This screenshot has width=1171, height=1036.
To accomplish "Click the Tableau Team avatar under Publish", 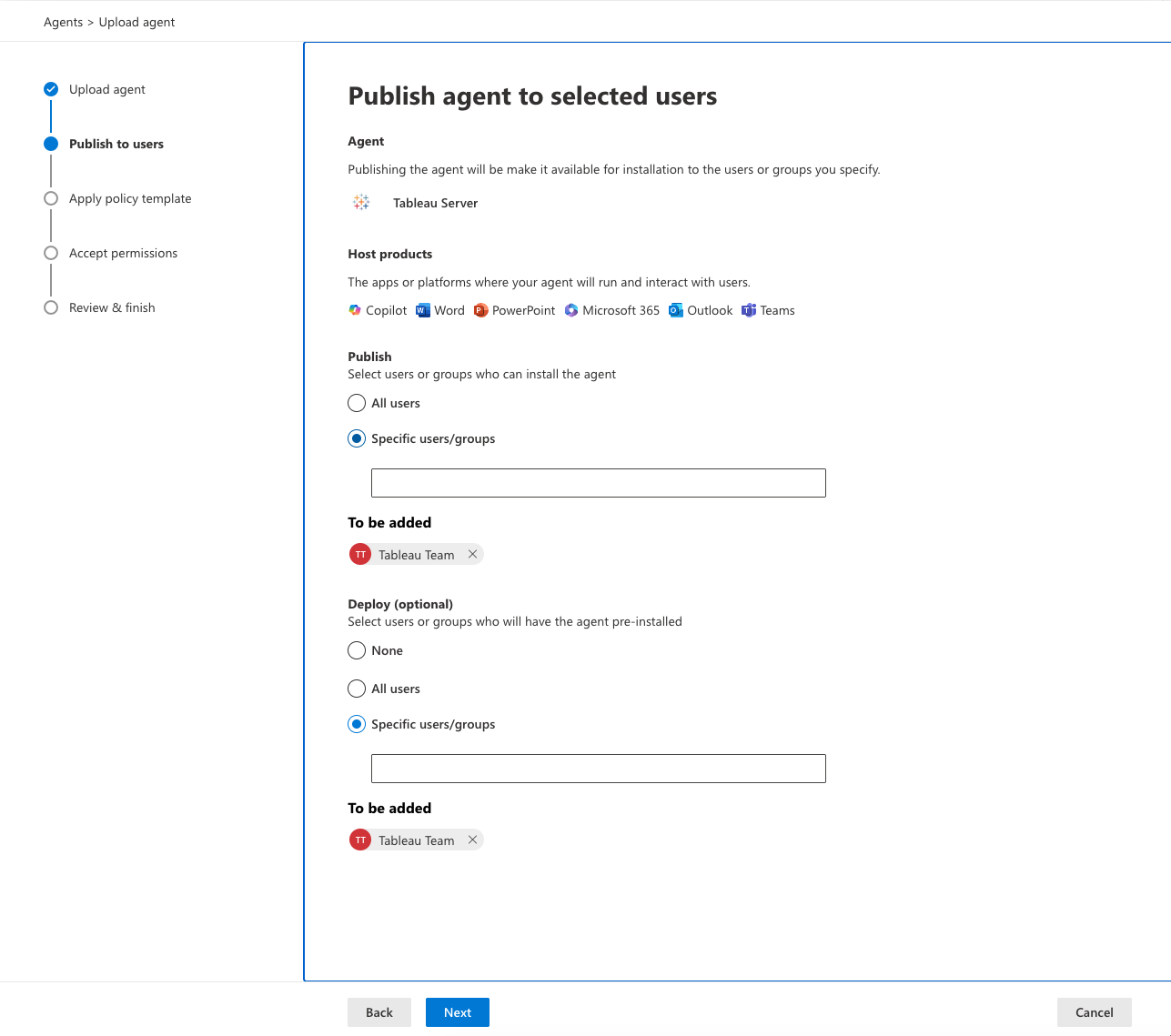I will coord(360,554).
